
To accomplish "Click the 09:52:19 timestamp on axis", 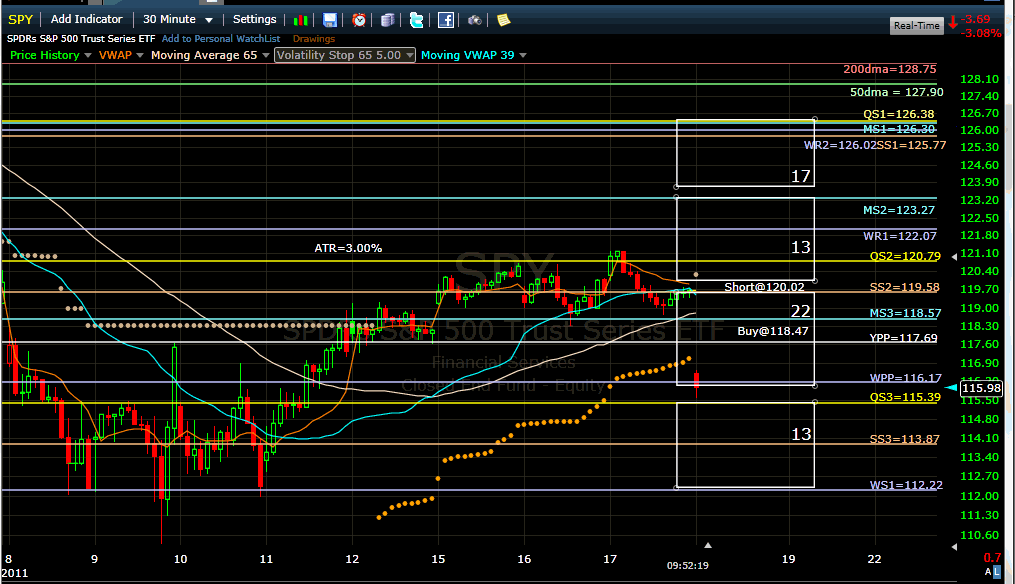I will click(687, 565).
